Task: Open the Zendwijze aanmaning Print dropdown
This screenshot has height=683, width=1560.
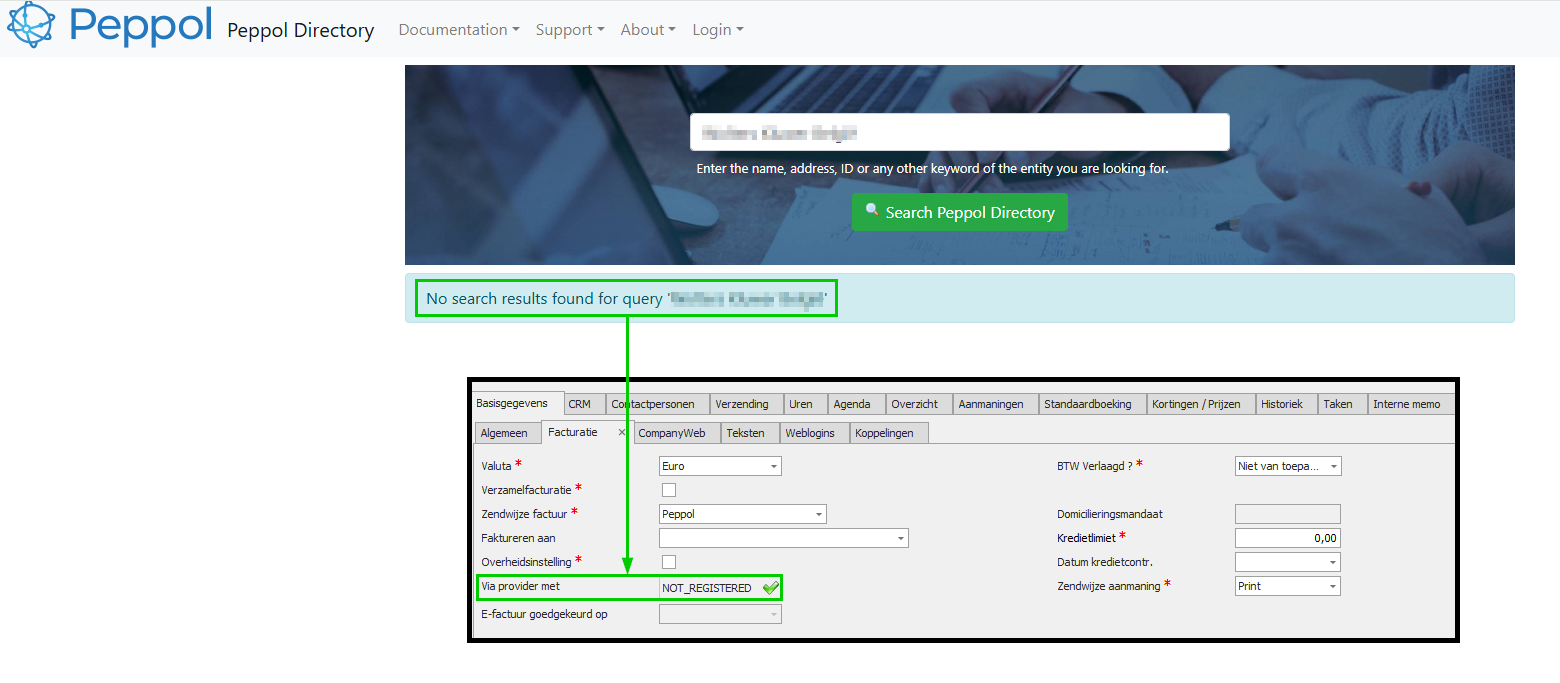Action: tap(1332, 587)
